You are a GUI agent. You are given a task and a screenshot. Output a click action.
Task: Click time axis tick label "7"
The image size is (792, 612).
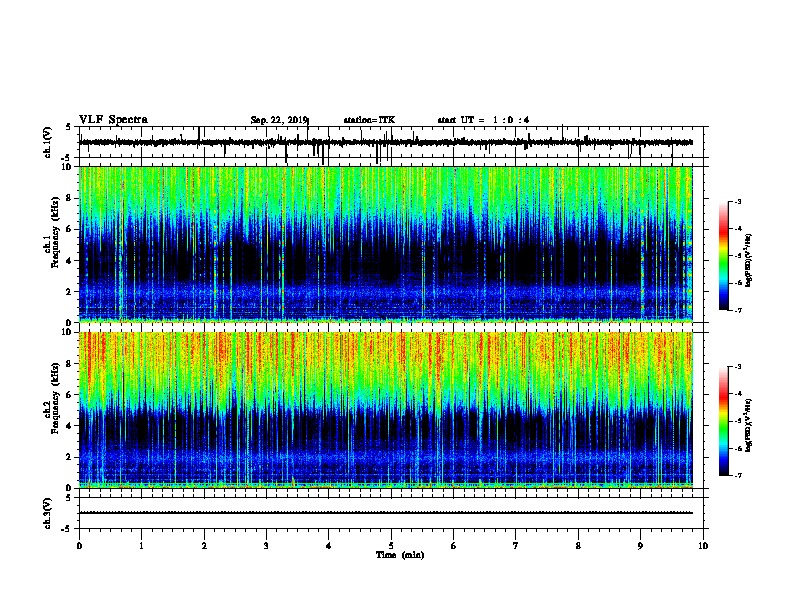click(x=516, y=546)
